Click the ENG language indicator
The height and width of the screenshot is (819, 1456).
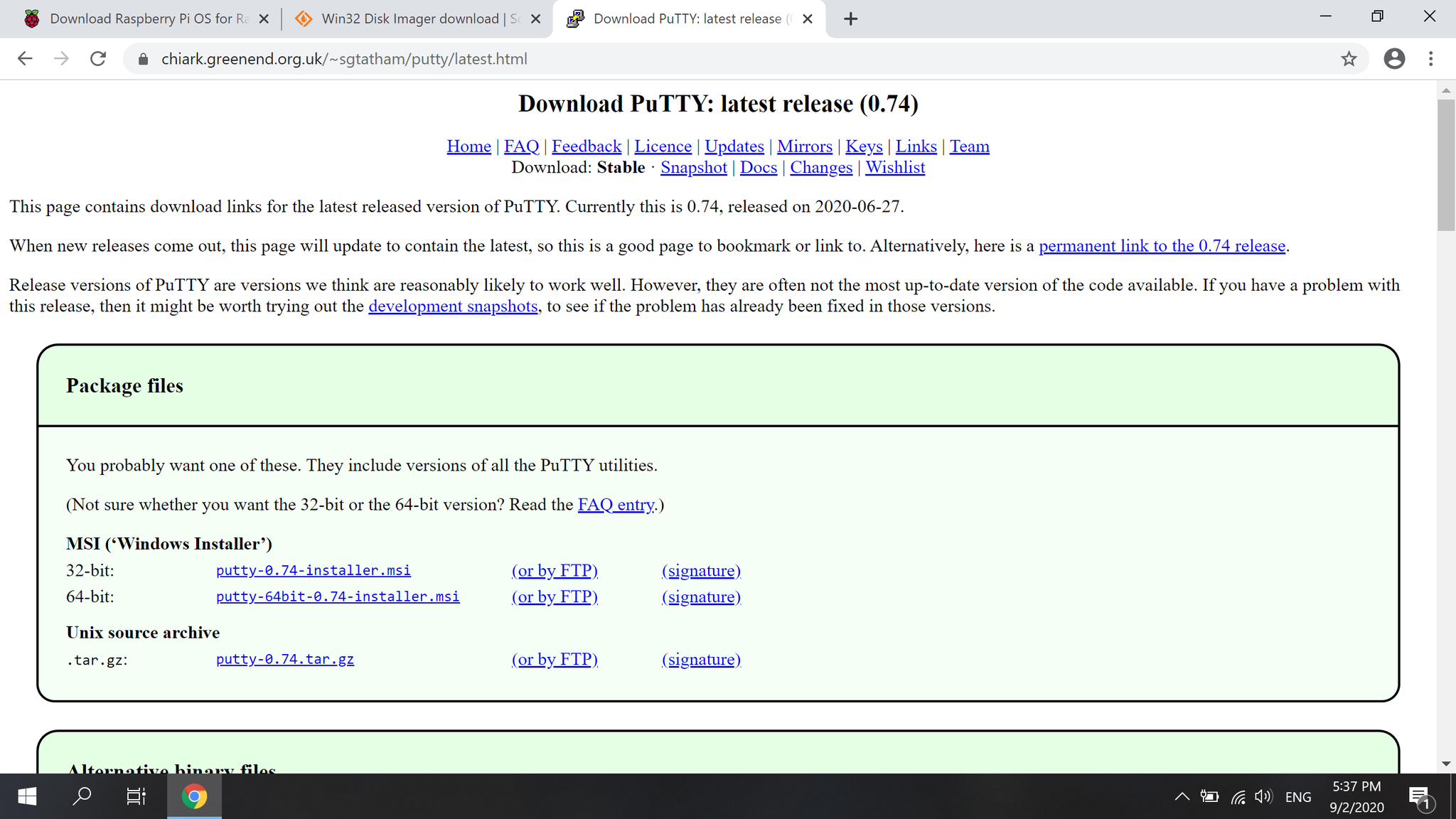click(1298, 797)
